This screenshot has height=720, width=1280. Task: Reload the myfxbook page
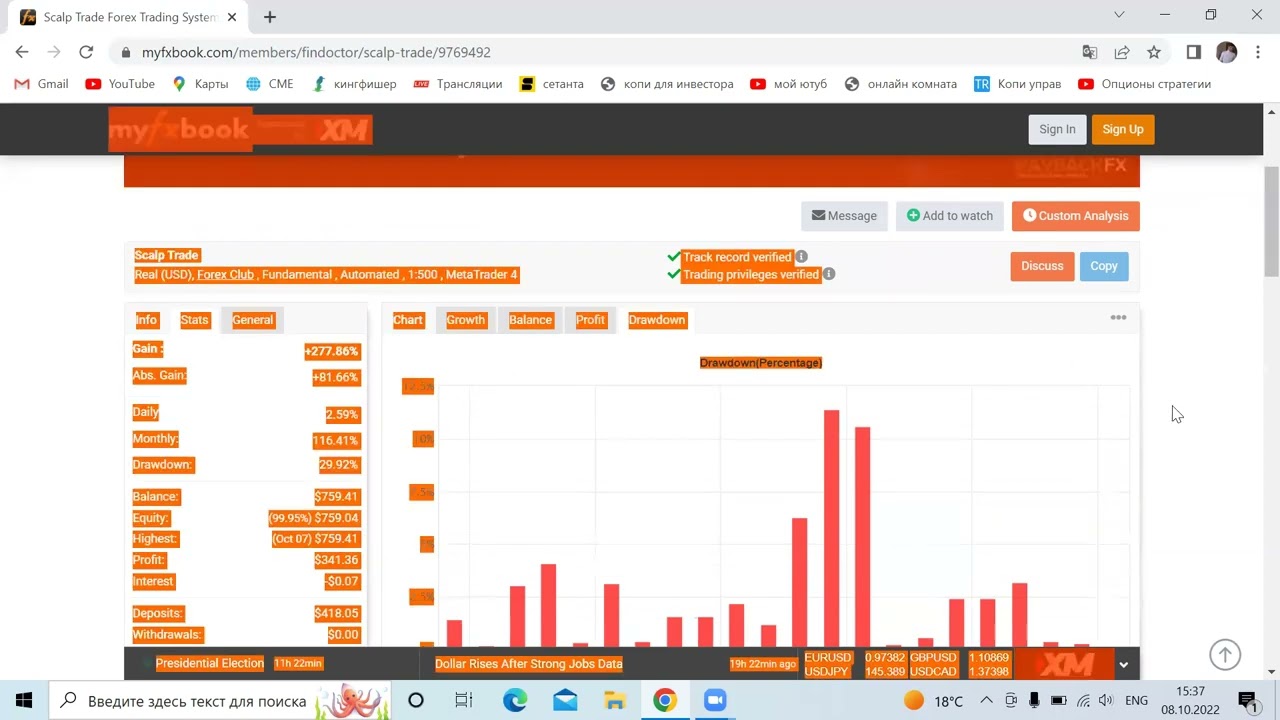(x=86, y=52)
